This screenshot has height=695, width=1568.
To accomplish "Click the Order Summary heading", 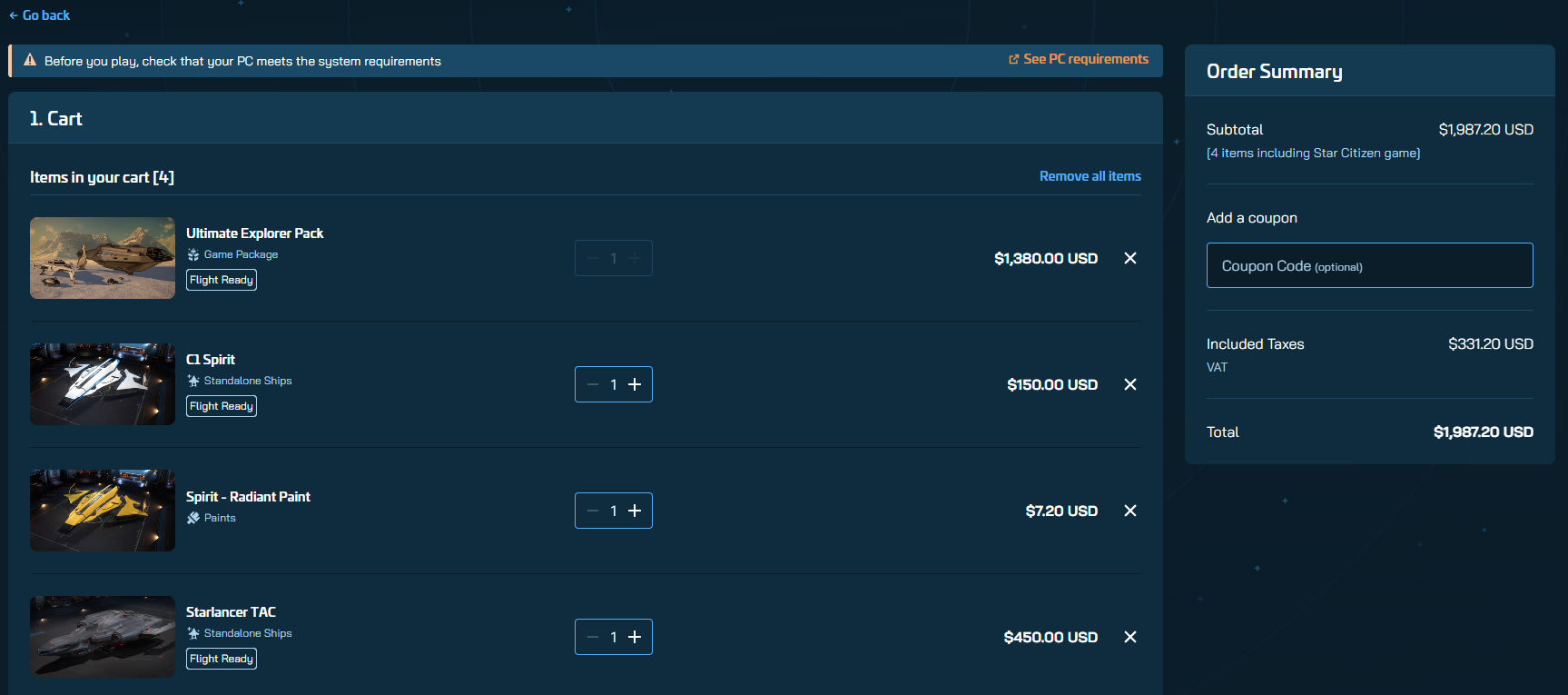I will coord(1274,72).
